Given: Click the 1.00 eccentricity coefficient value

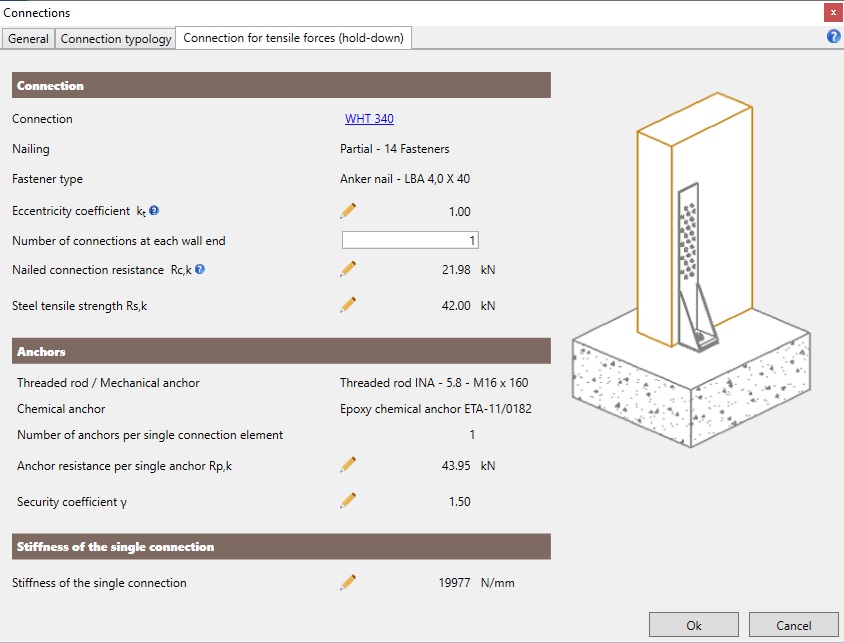Looking at the screenshot, I should coord(460,211).
